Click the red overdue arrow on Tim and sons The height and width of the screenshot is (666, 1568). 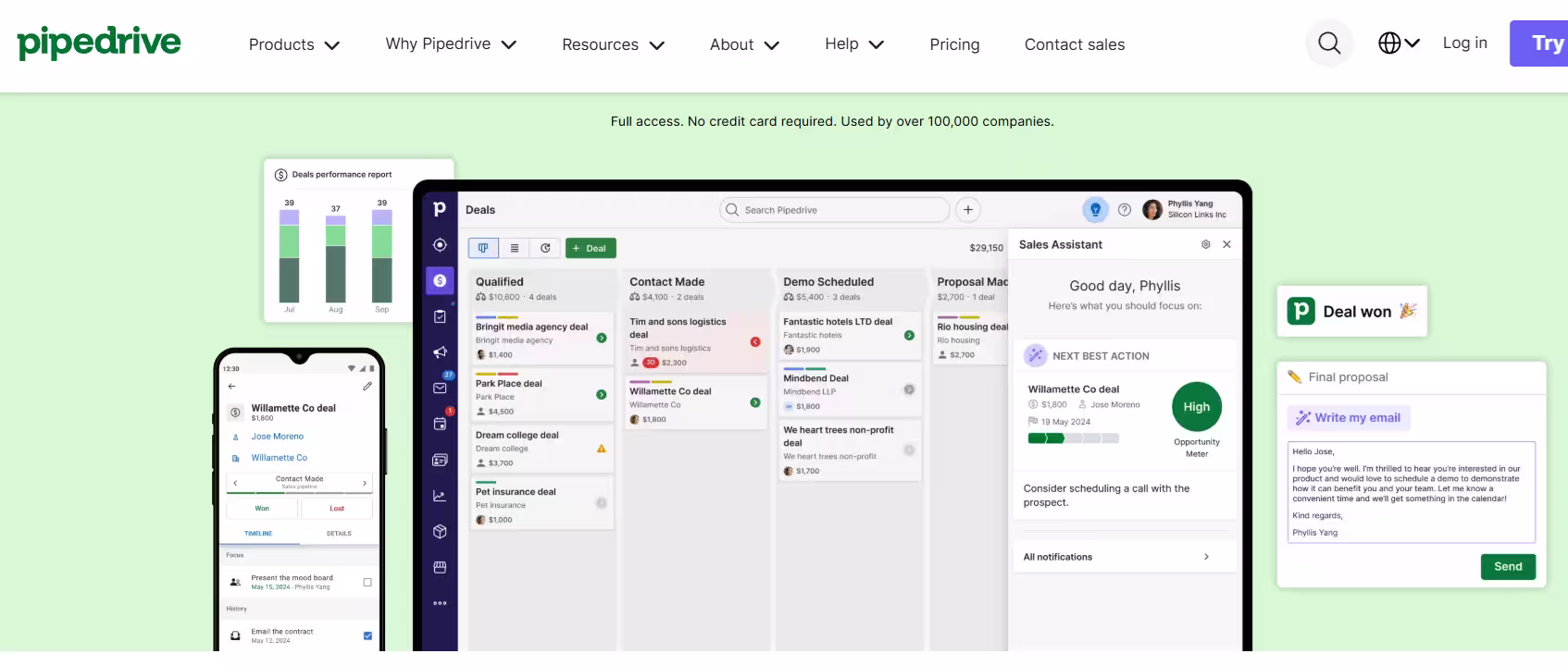tap(755, 342)
